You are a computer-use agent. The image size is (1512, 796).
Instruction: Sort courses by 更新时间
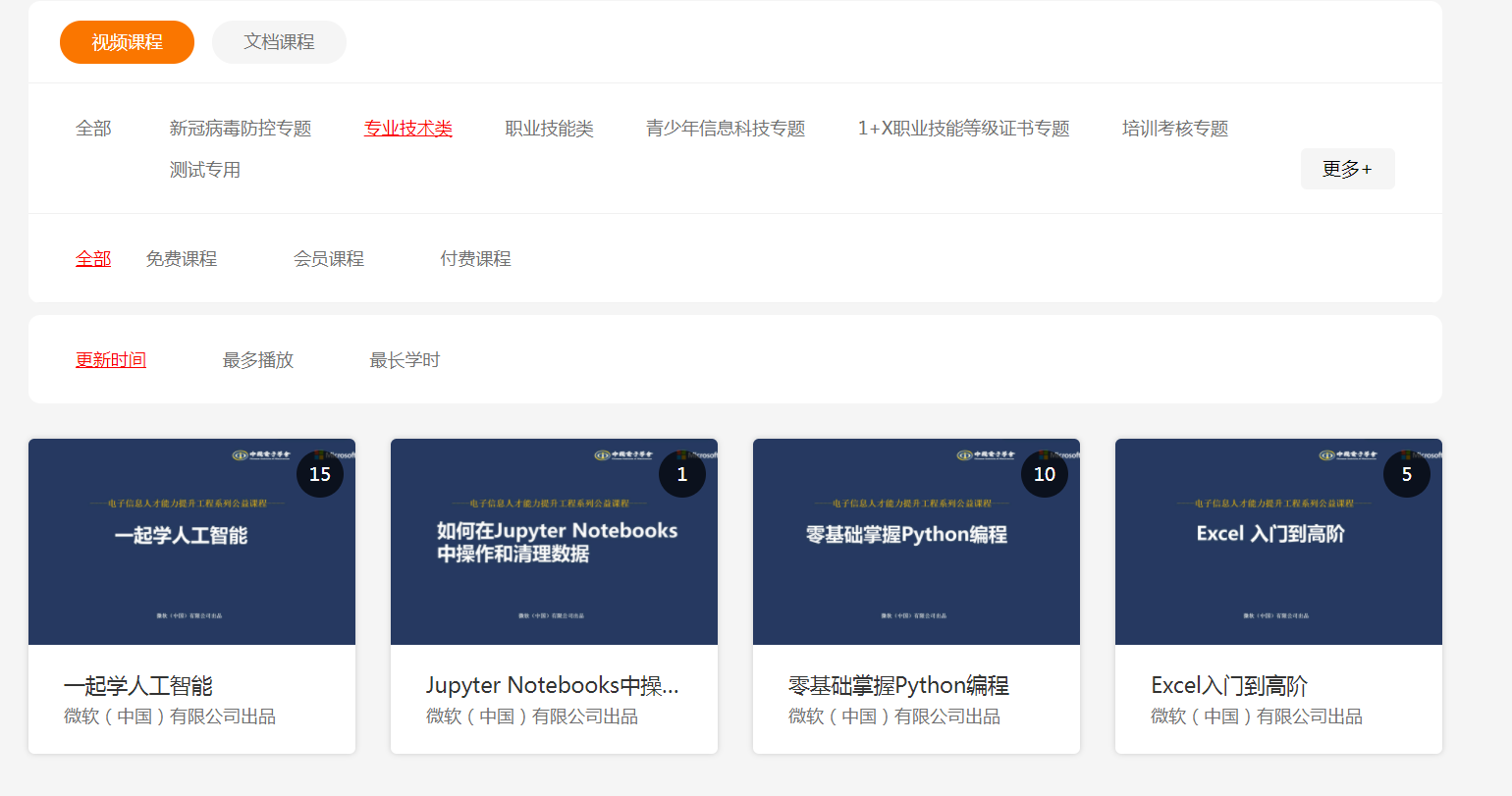(x=111, y=360)
